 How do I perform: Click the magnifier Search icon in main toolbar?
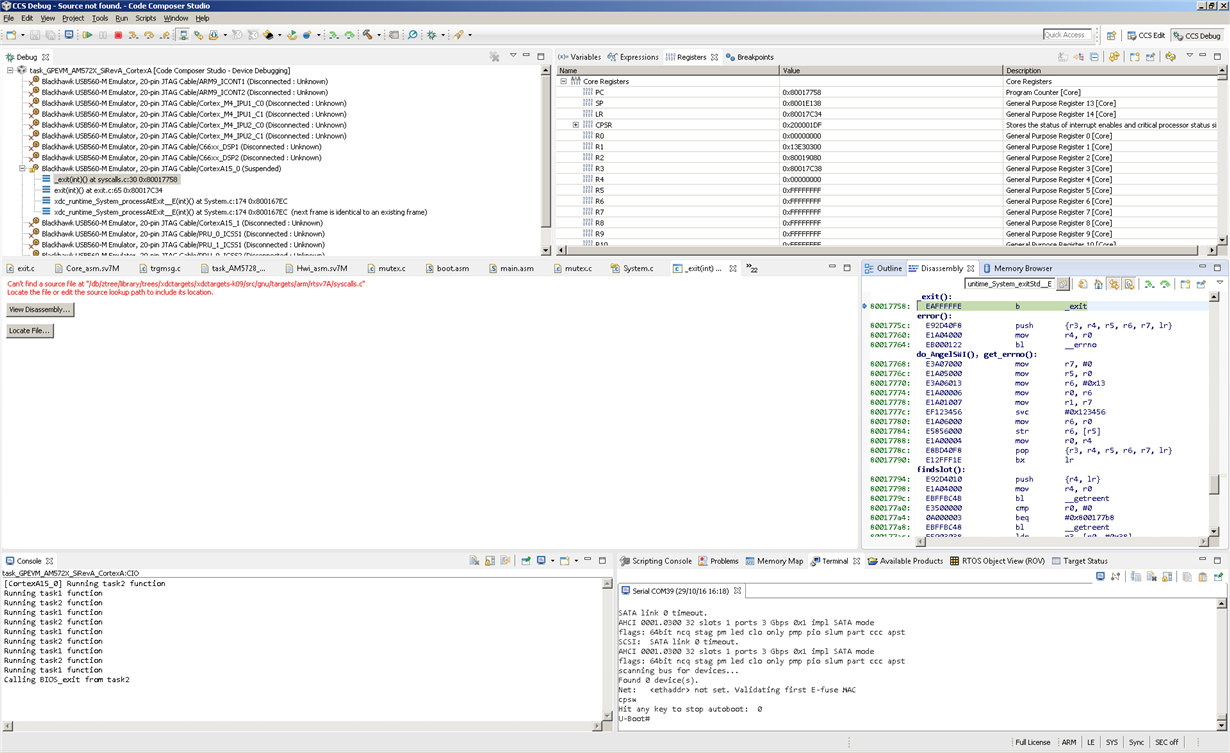click(x=412, y=35)
